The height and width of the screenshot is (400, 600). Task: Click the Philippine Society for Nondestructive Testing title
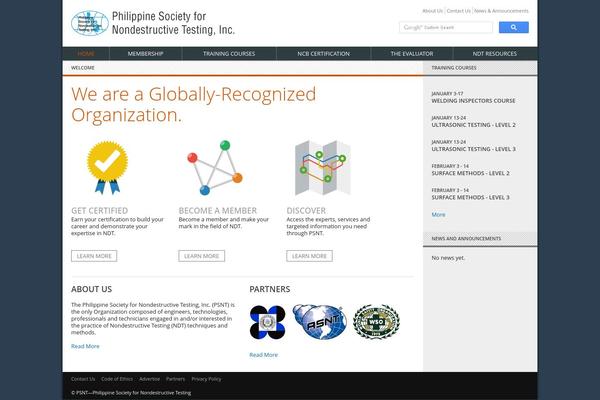click(x=173, y=23)
